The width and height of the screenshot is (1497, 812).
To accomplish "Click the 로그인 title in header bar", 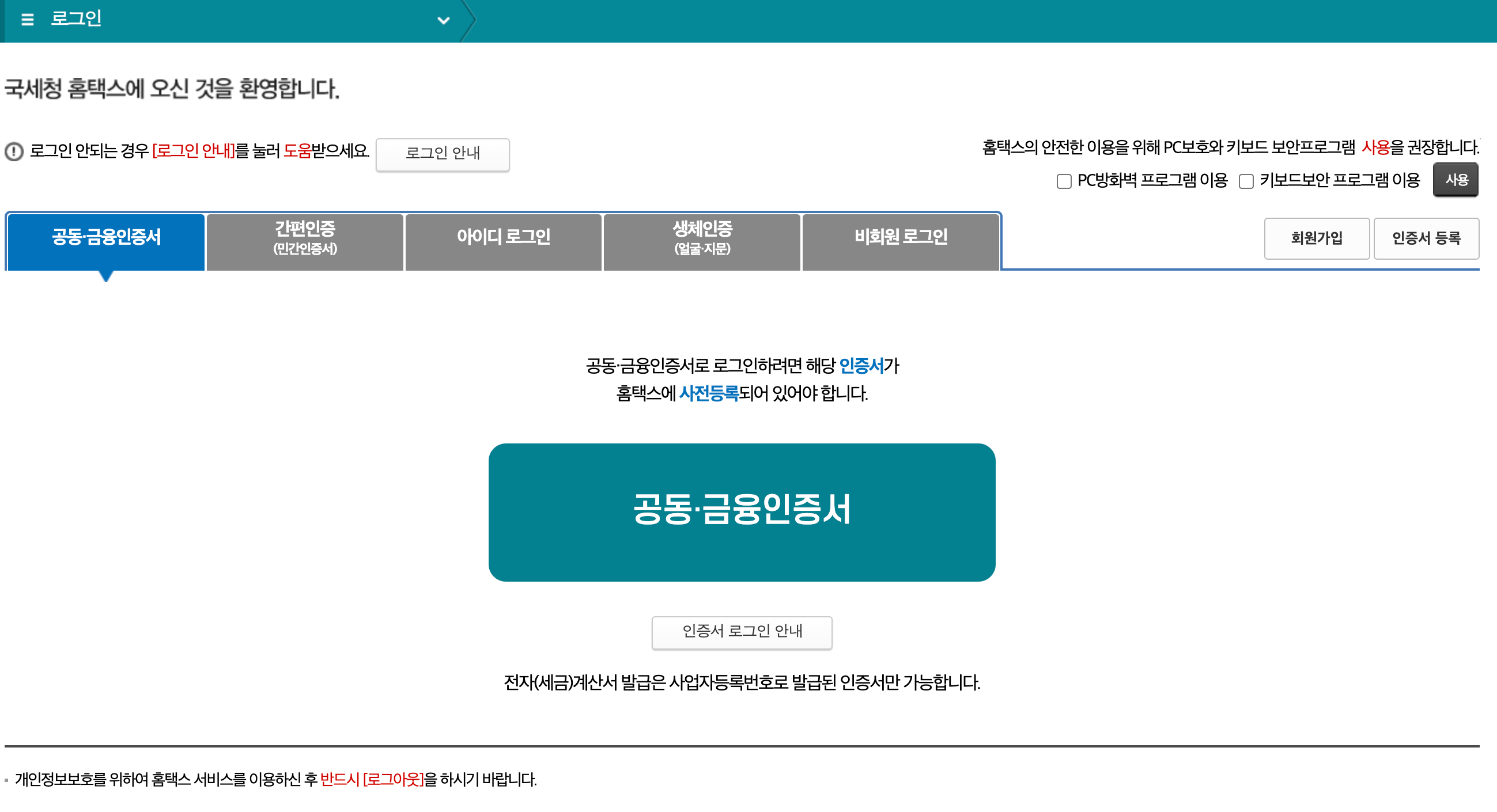I will click(76, 18).
